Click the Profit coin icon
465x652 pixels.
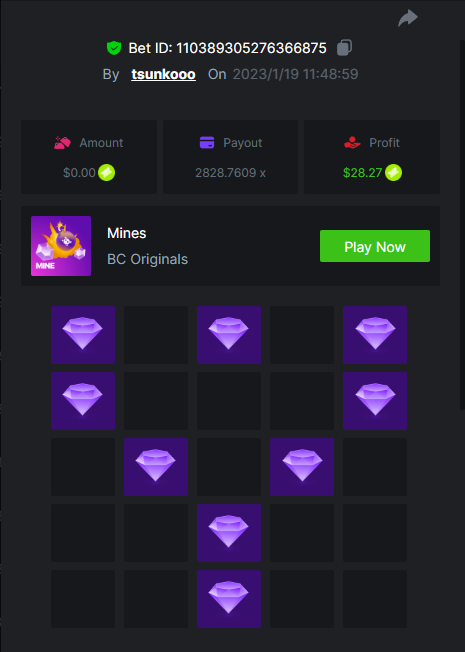click(393, 173)
